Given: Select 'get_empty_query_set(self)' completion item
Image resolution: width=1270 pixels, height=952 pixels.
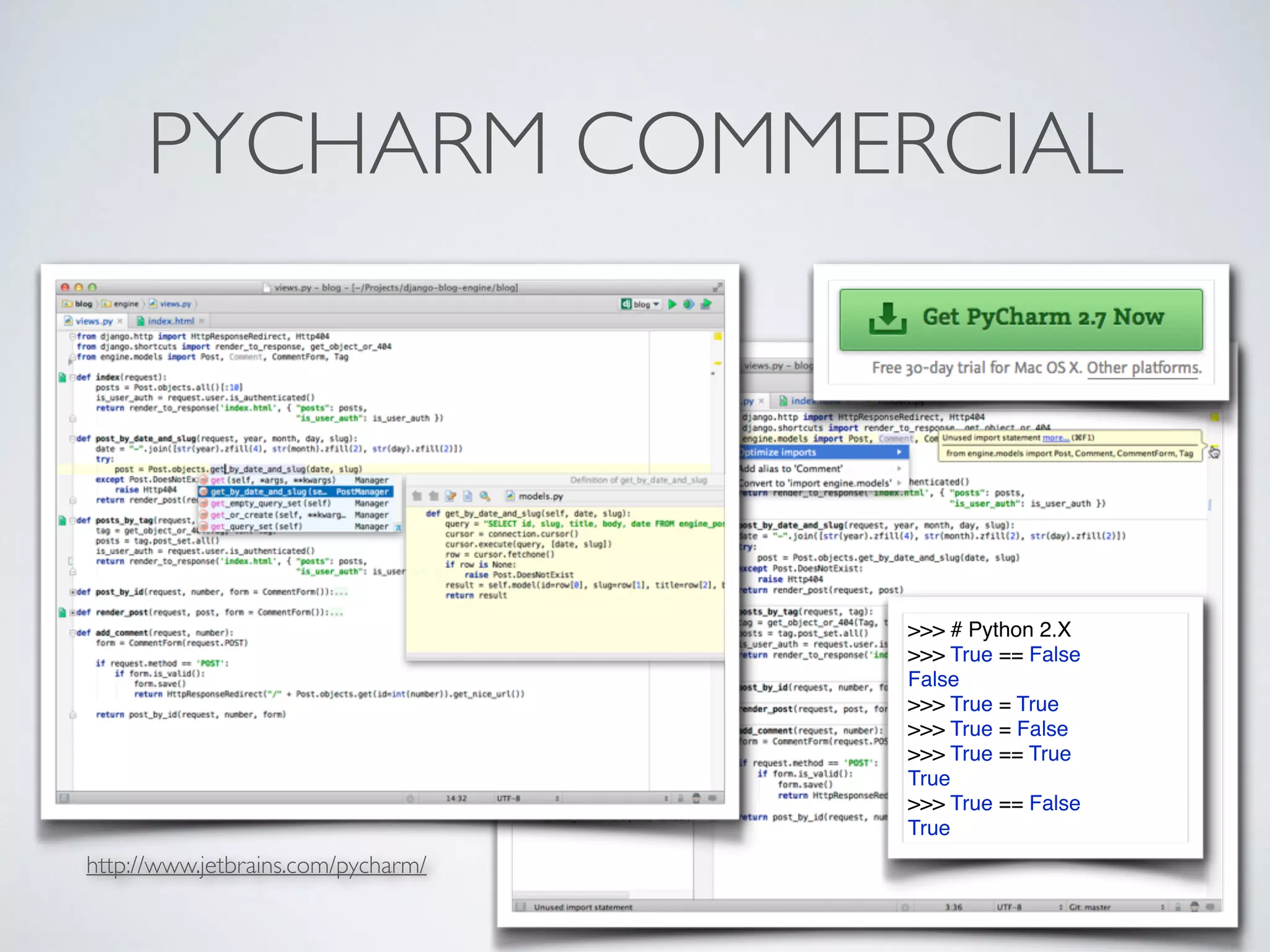Looking at the screenshot, I should pos(296,503).
